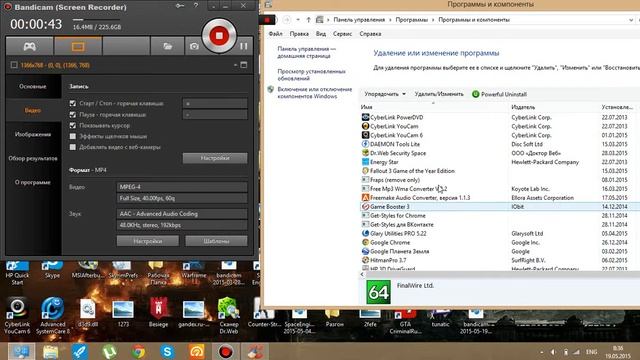Click the Пауза hotkey input field
Image resolution: width=640 pixels, height=360 pixels.
[215, 115]
